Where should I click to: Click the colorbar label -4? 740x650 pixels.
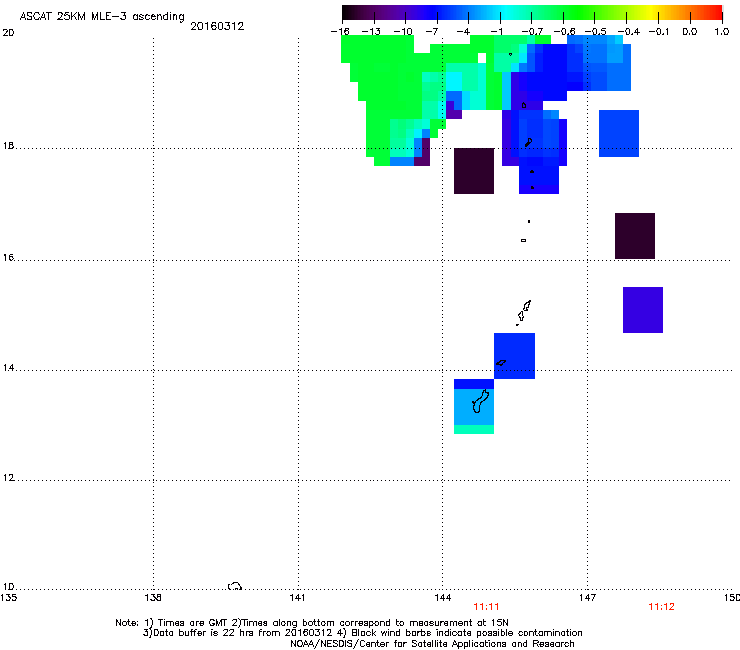pos(463,32)
